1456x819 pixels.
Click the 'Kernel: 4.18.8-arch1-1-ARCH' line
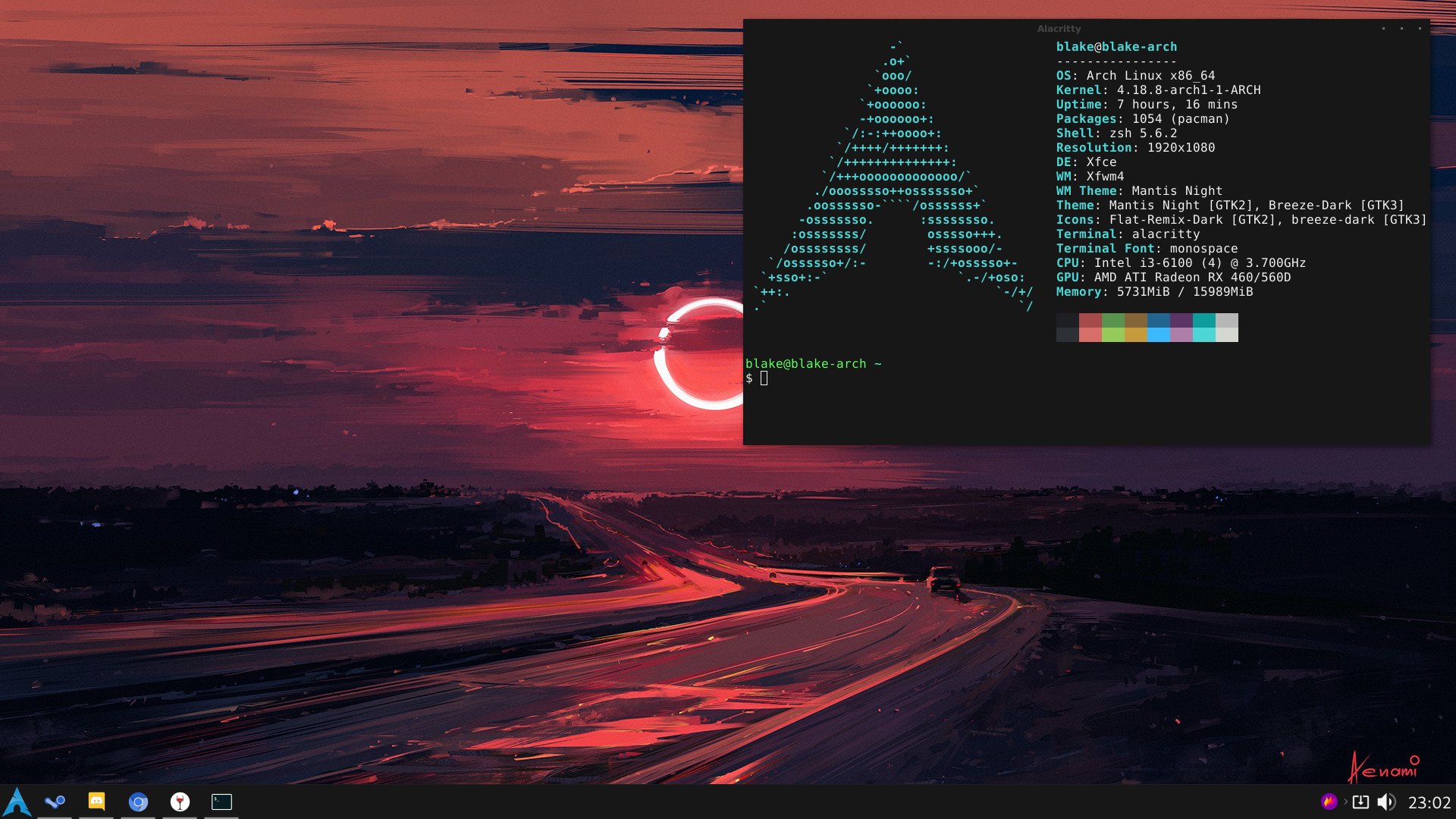(x=1159, y=90)
